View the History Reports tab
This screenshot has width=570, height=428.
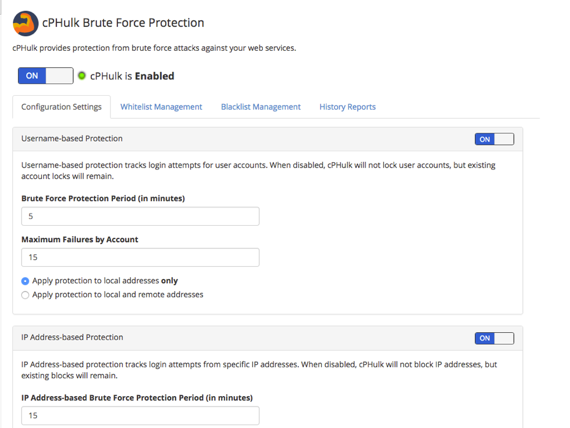pyautogui.click(x=348, y=107)
